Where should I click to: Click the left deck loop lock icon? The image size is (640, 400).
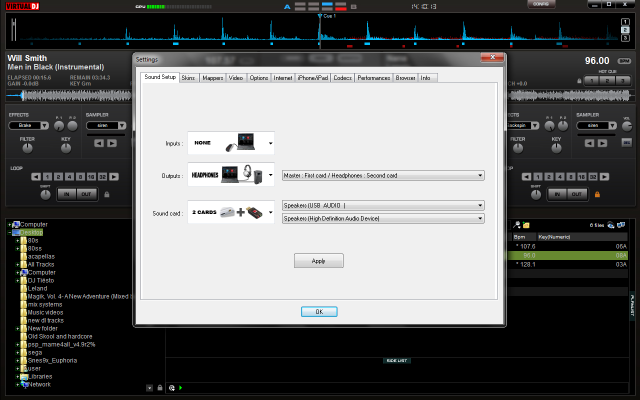pyautogui.click(x=107, y=194)
